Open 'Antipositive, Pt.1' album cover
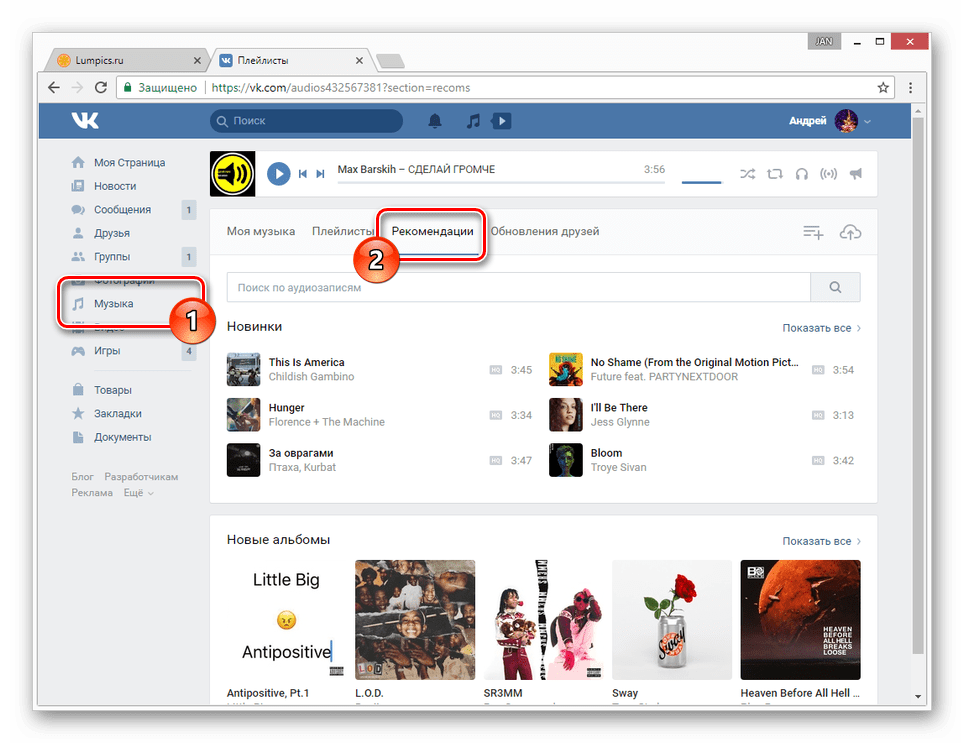The height and width of the screenshot is (743, 964). tap(286, 619)
